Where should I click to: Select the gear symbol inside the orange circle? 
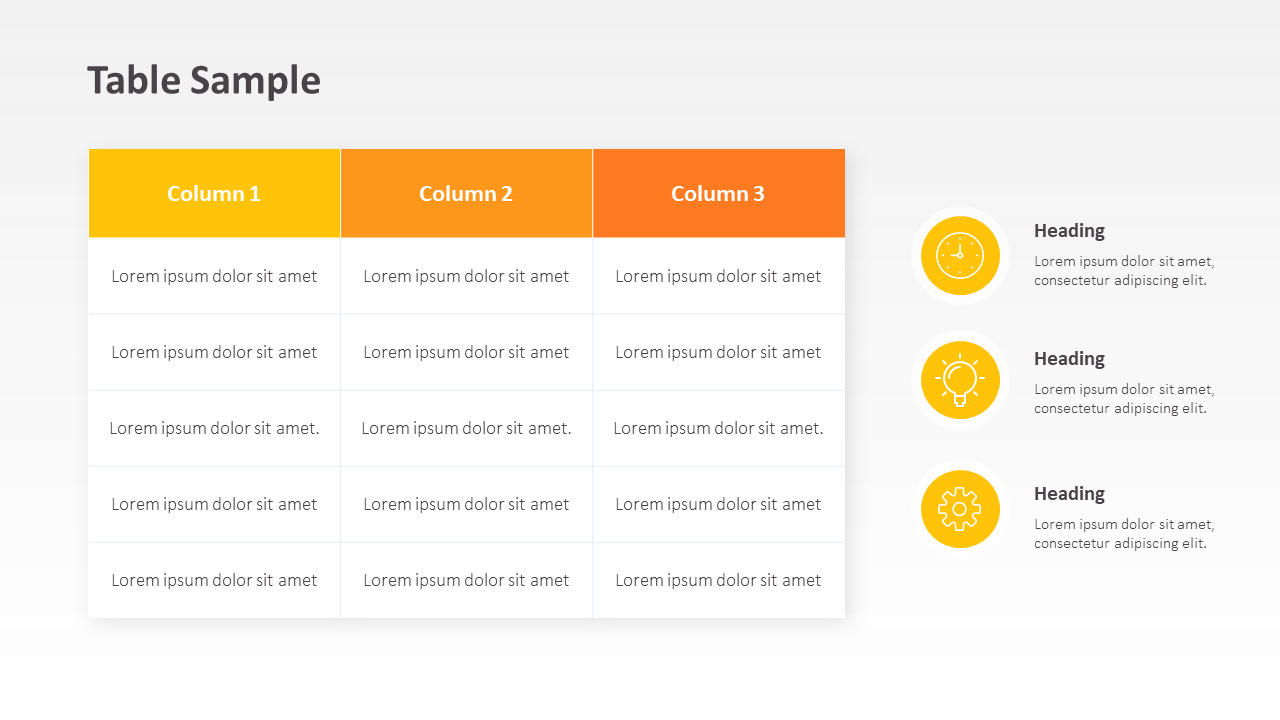point(960,509)
